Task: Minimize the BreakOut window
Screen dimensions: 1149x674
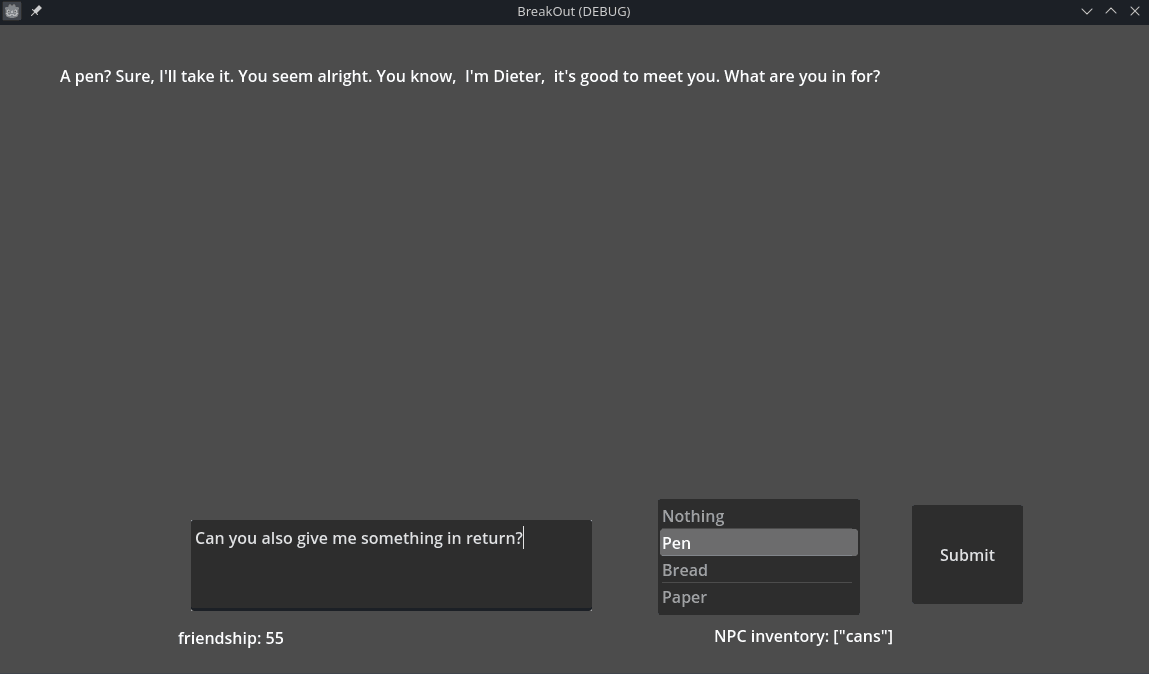Action: (1087, 11)
